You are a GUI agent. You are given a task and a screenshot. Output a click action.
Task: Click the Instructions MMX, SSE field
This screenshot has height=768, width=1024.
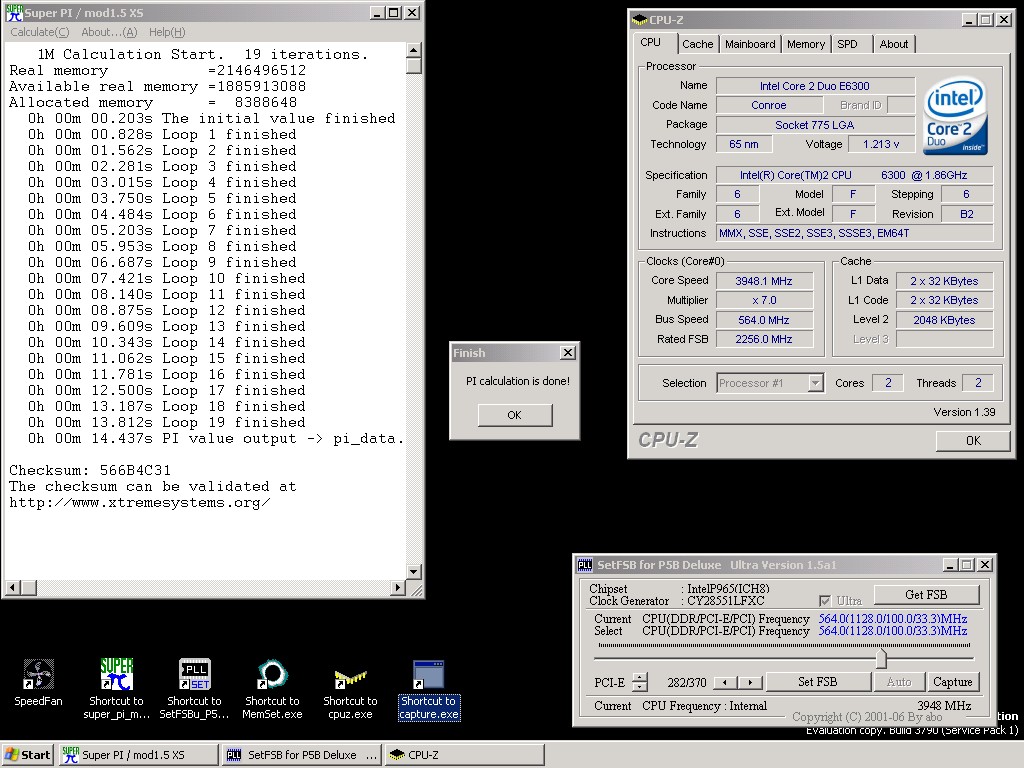[855, 234]
